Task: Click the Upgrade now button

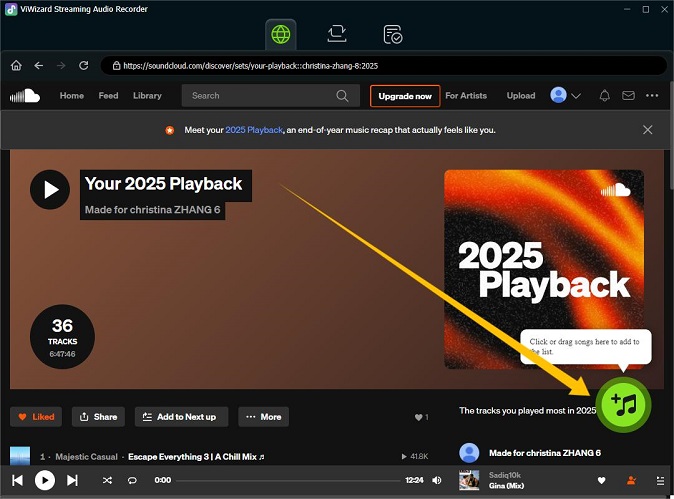Action: [405, 96]
